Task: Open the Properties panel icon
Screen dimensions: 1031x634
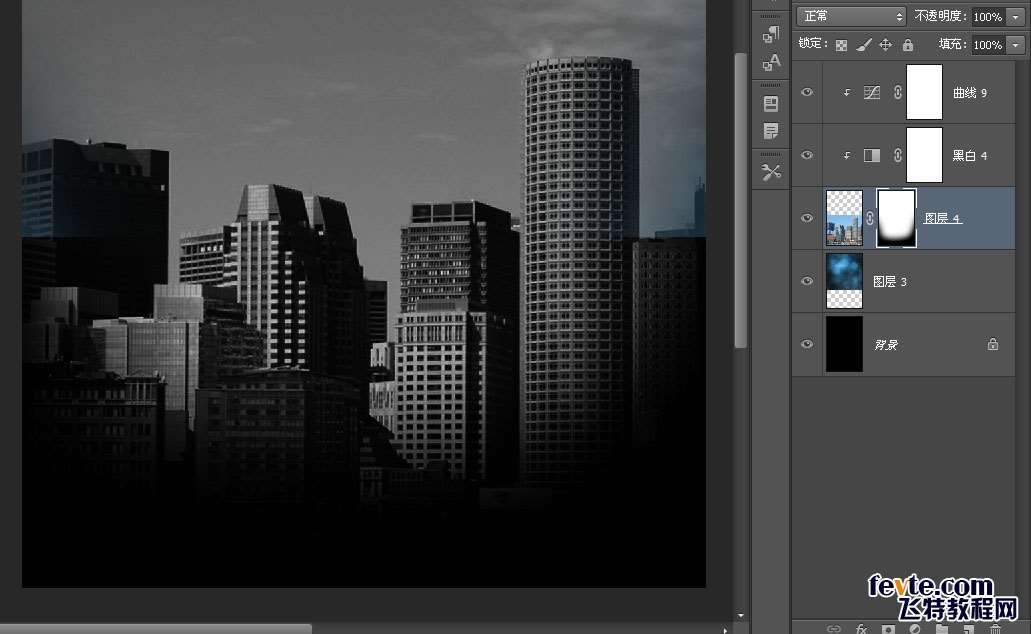Action: [771, 103]
